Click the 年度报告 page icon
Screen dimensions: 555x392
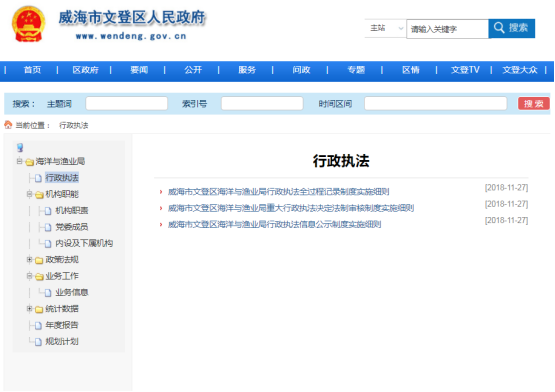click(x=38, y=325)
